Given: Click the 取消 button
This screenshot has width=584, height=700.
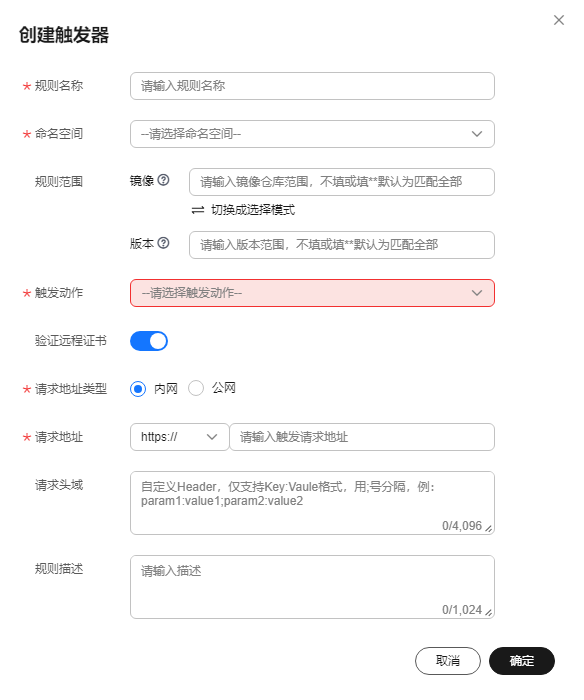Looking at the screenshot, I should [x=448, y=661].
